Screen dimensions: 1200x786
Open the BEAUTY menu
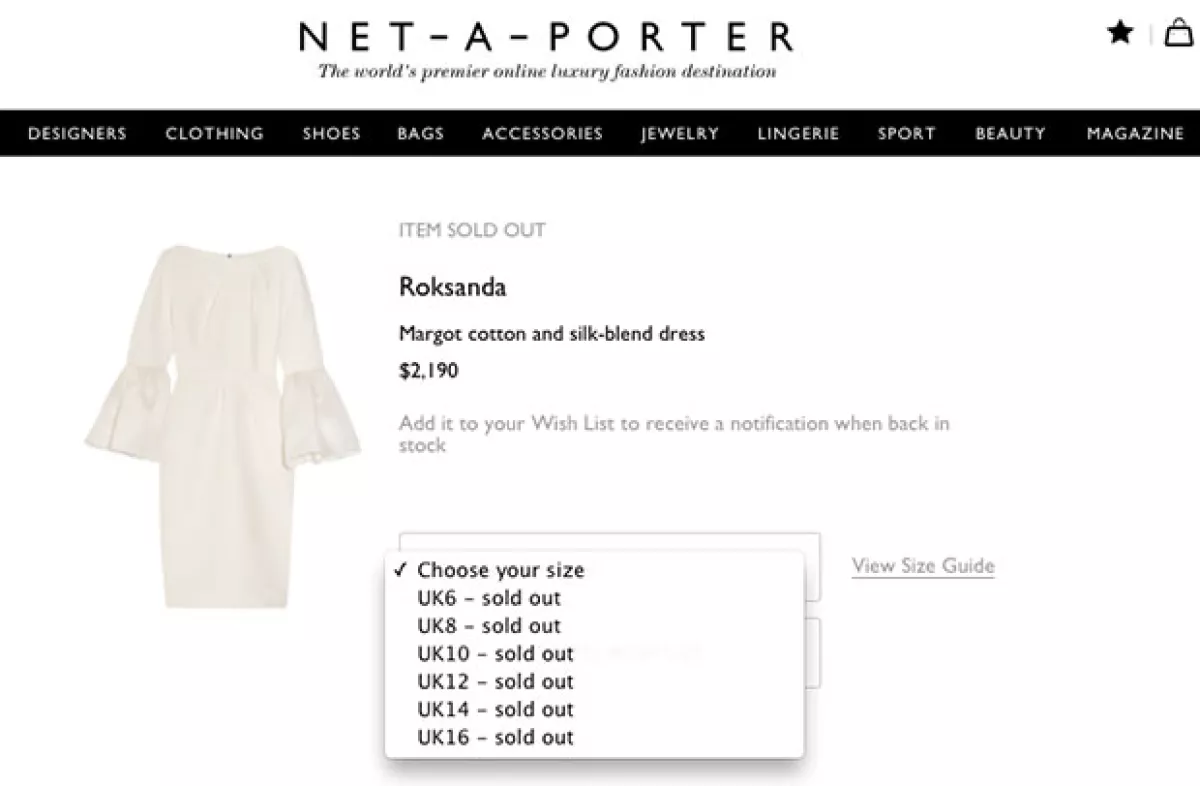pos(1009,133)
